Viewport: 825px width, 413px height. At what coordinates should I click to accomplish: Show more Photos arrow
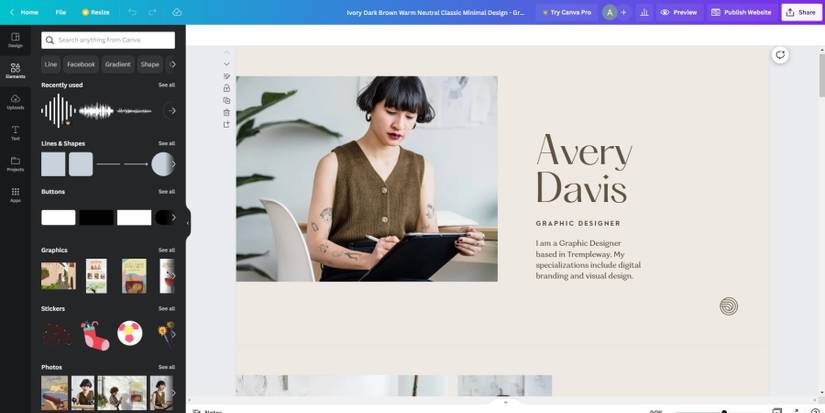tap(173, 392)
